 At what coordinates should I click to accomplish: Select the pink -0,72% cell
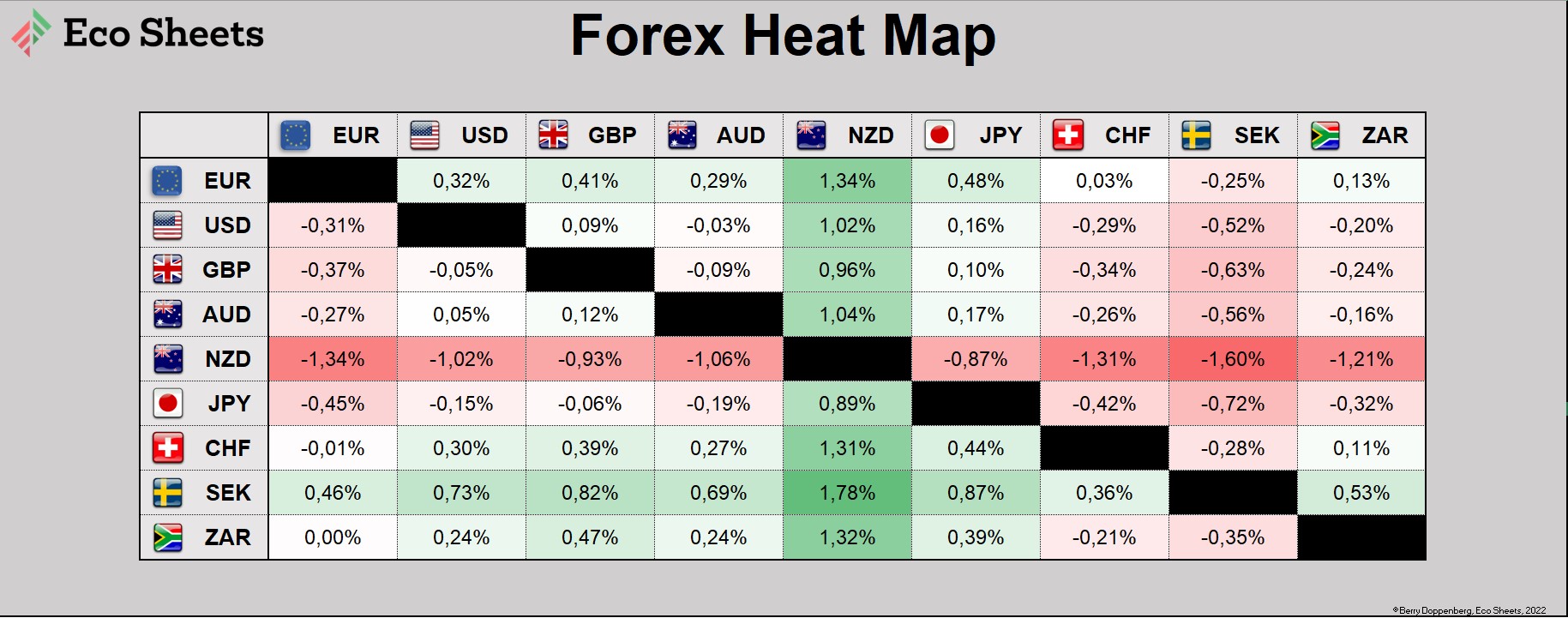(x=1233, y=404)
